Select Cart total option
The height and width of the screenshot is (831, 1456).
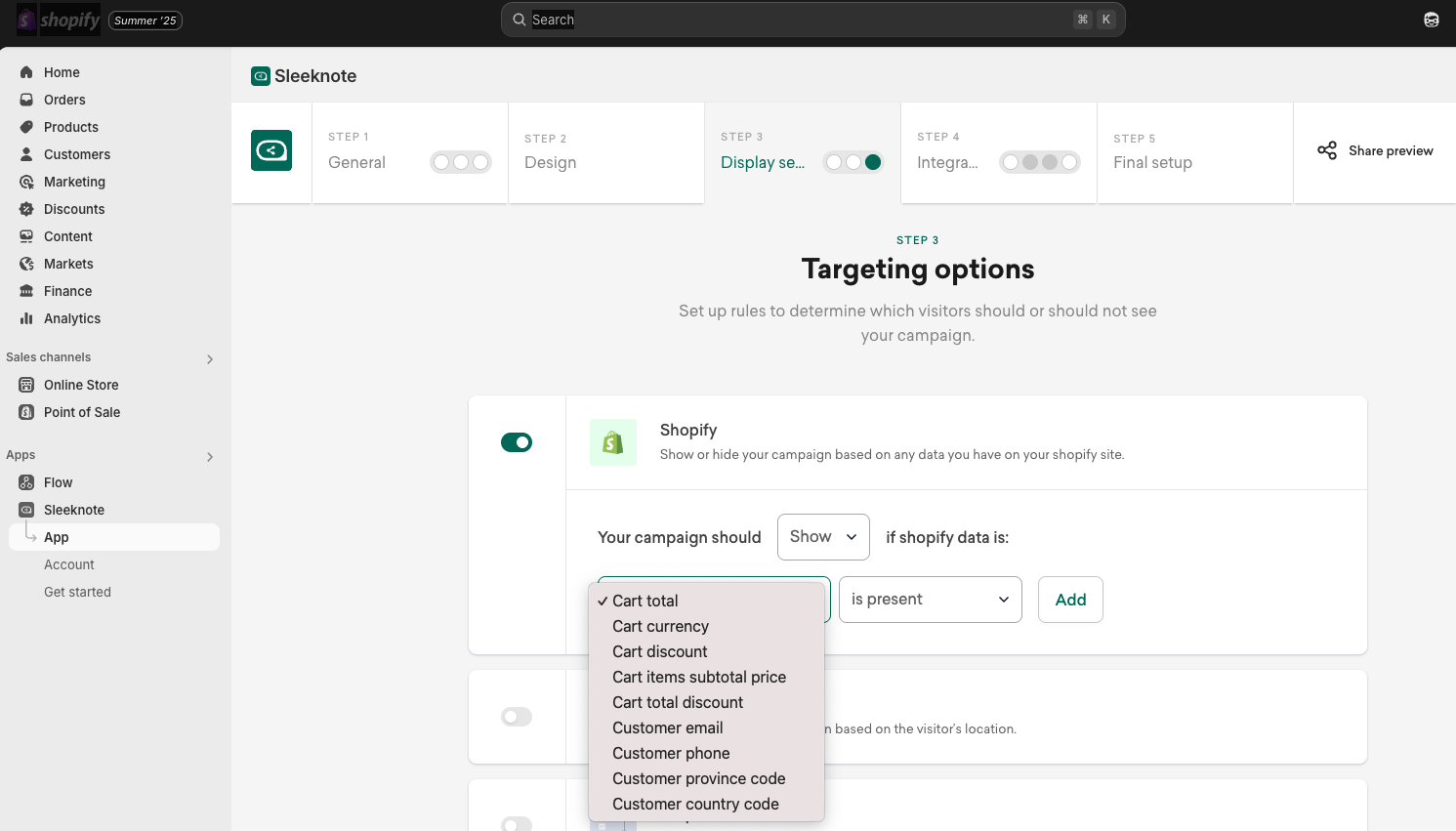707,601
